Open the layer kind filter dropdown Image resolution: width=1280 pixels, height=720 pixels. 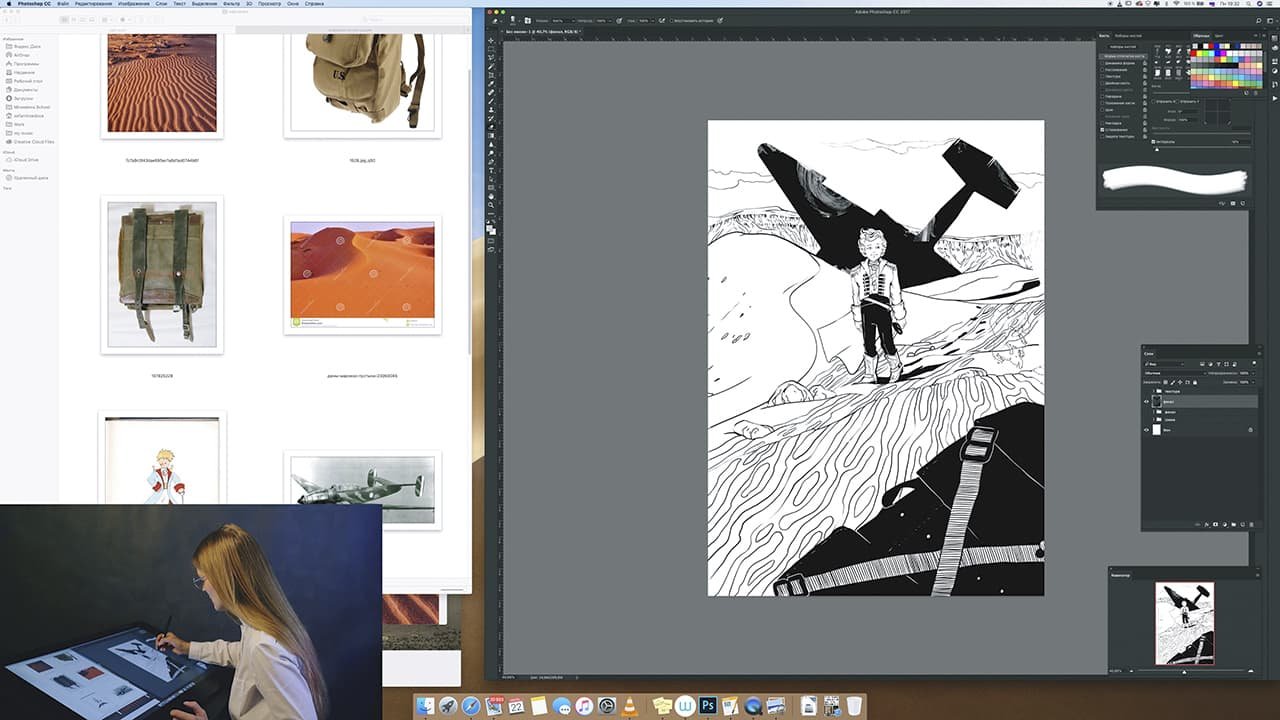pyautogui.click(x=1164, y=364)
